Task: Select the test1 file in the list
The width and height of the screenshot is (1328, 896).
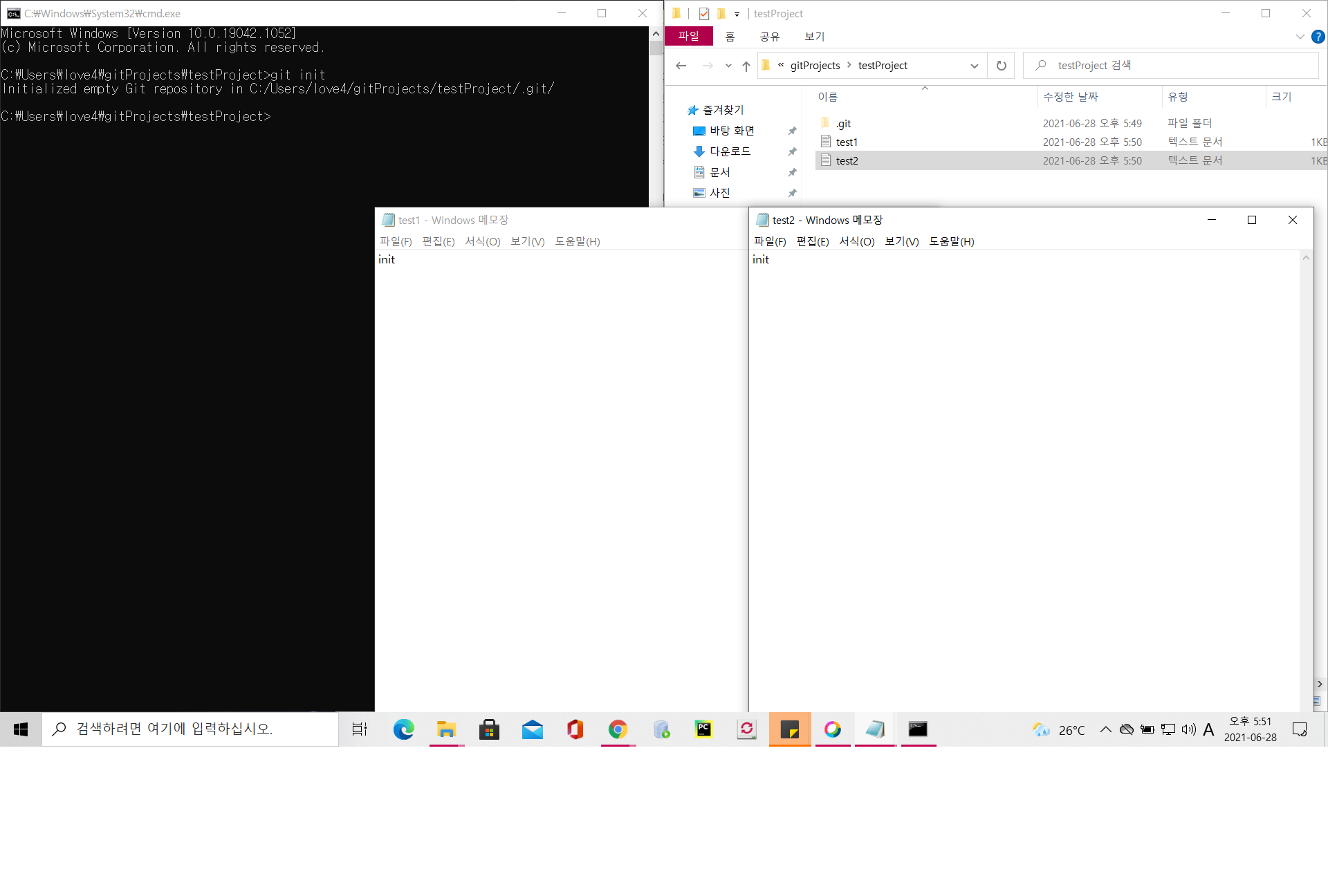Action: (x=847, y=142)
